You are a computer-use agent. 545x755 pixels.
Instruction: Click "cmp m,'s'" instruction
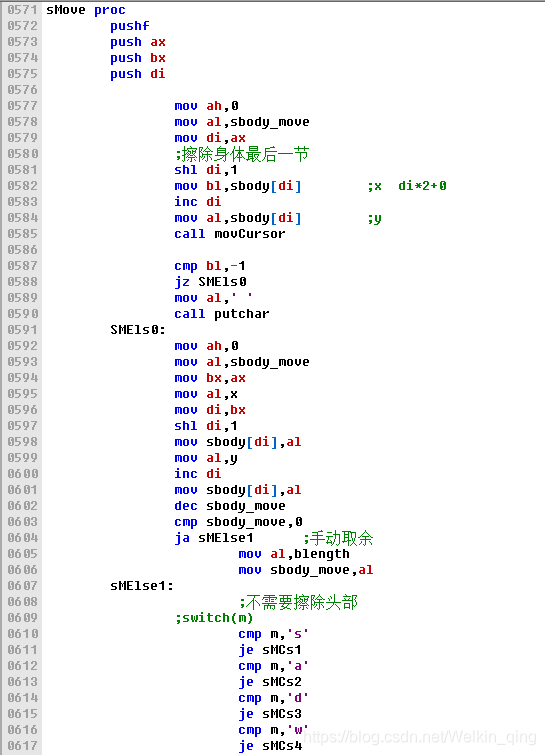coord(273,634)
